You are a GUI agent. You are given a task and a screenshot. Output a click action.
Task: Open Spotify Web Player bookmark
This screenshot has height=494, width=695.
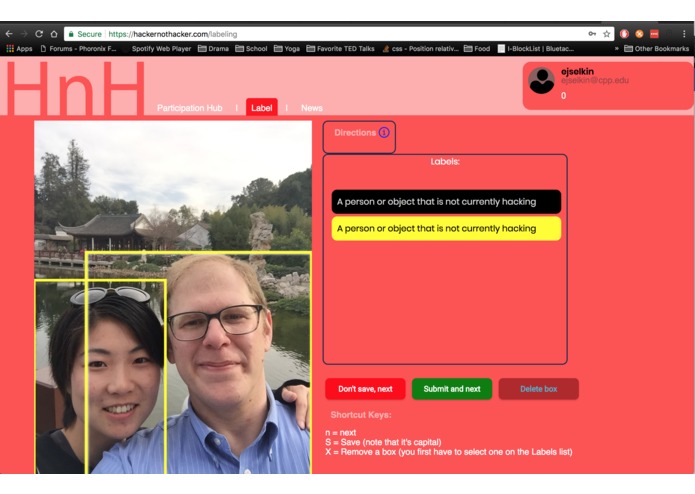(161, 49)
